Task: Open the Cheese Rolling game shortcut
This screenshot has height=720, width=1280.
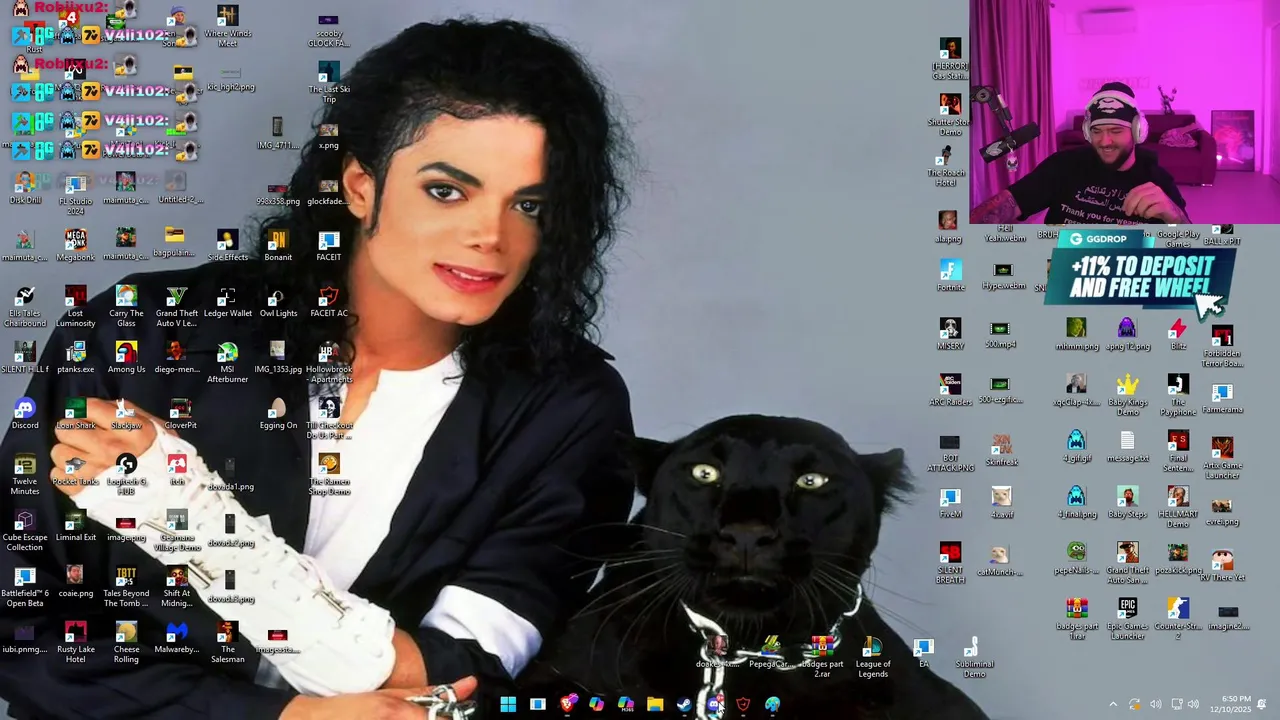Action: 126,643
